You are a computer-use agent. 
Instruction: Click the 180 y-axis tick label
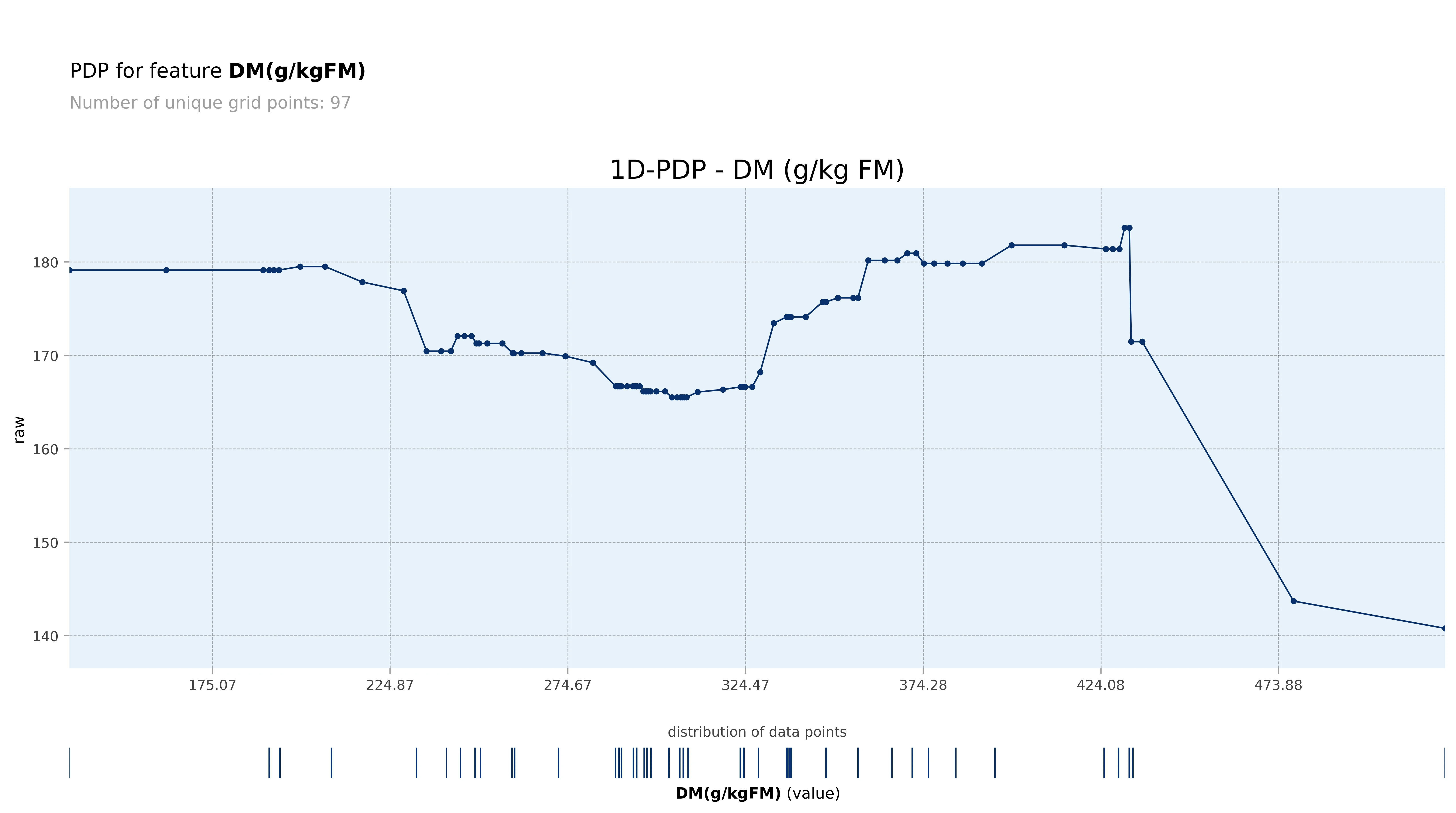tap(45, 263)
